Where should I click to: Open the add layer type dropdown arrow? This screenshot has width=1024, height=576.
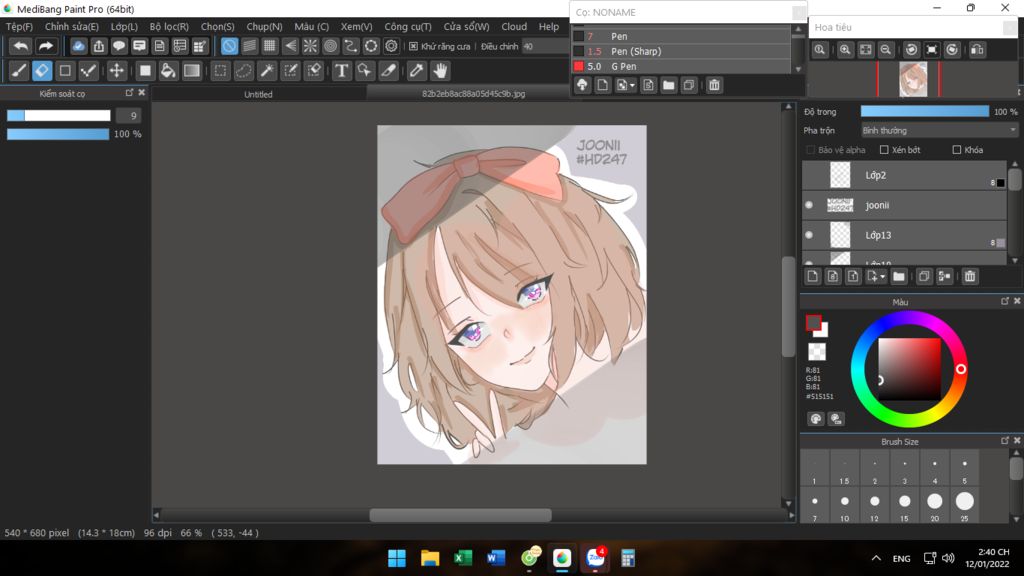pos(882,277)
